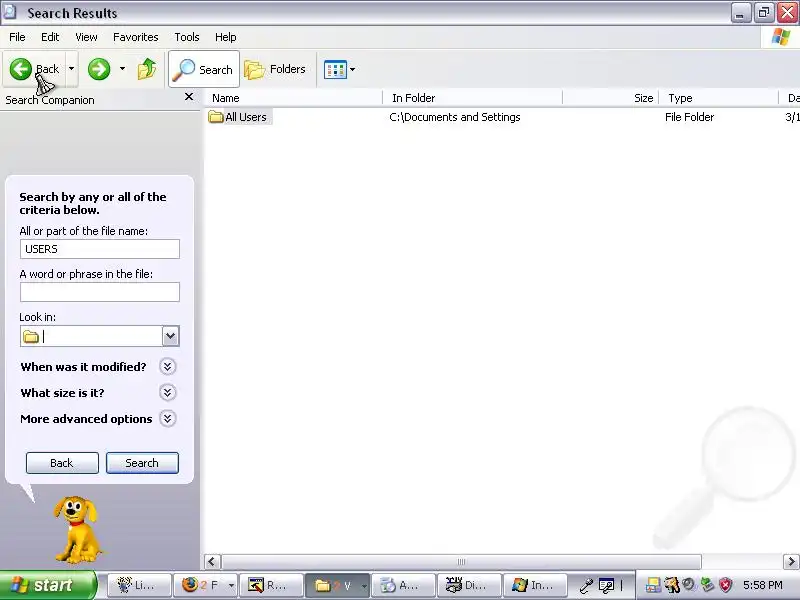The height and width of the screenshot is (600, 800).
Task: Click the Back button in Search Companion
Action: tap(62, 463)
